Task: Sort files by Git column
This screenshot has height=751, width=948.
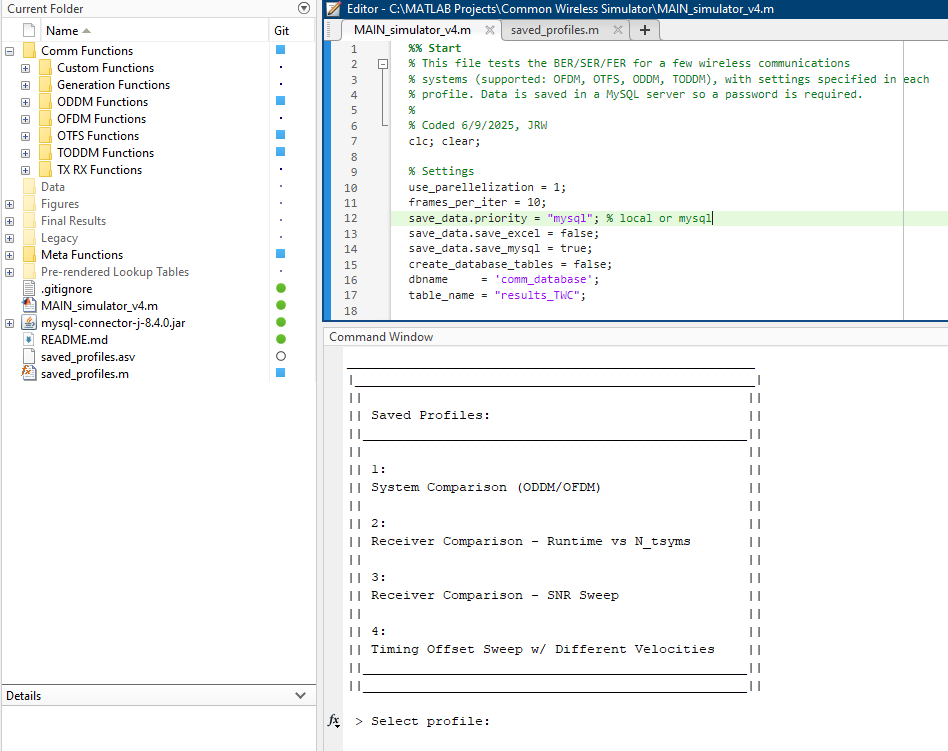Action: point(282,30)
